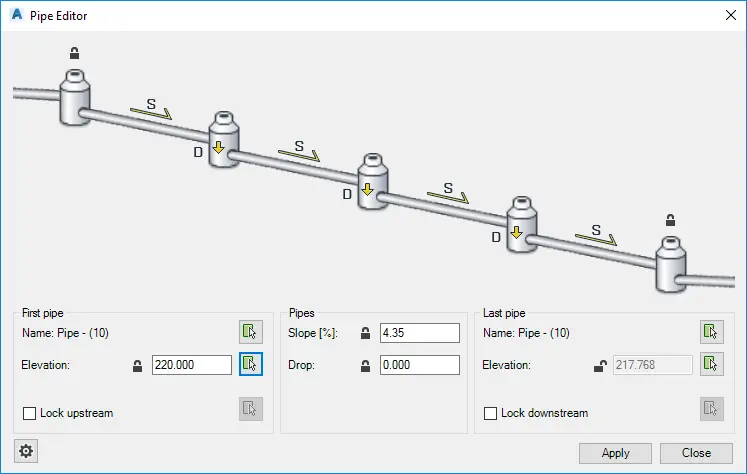
Task: Click disabled pick icon beside Lock upstream
Action: pos(251,409)
